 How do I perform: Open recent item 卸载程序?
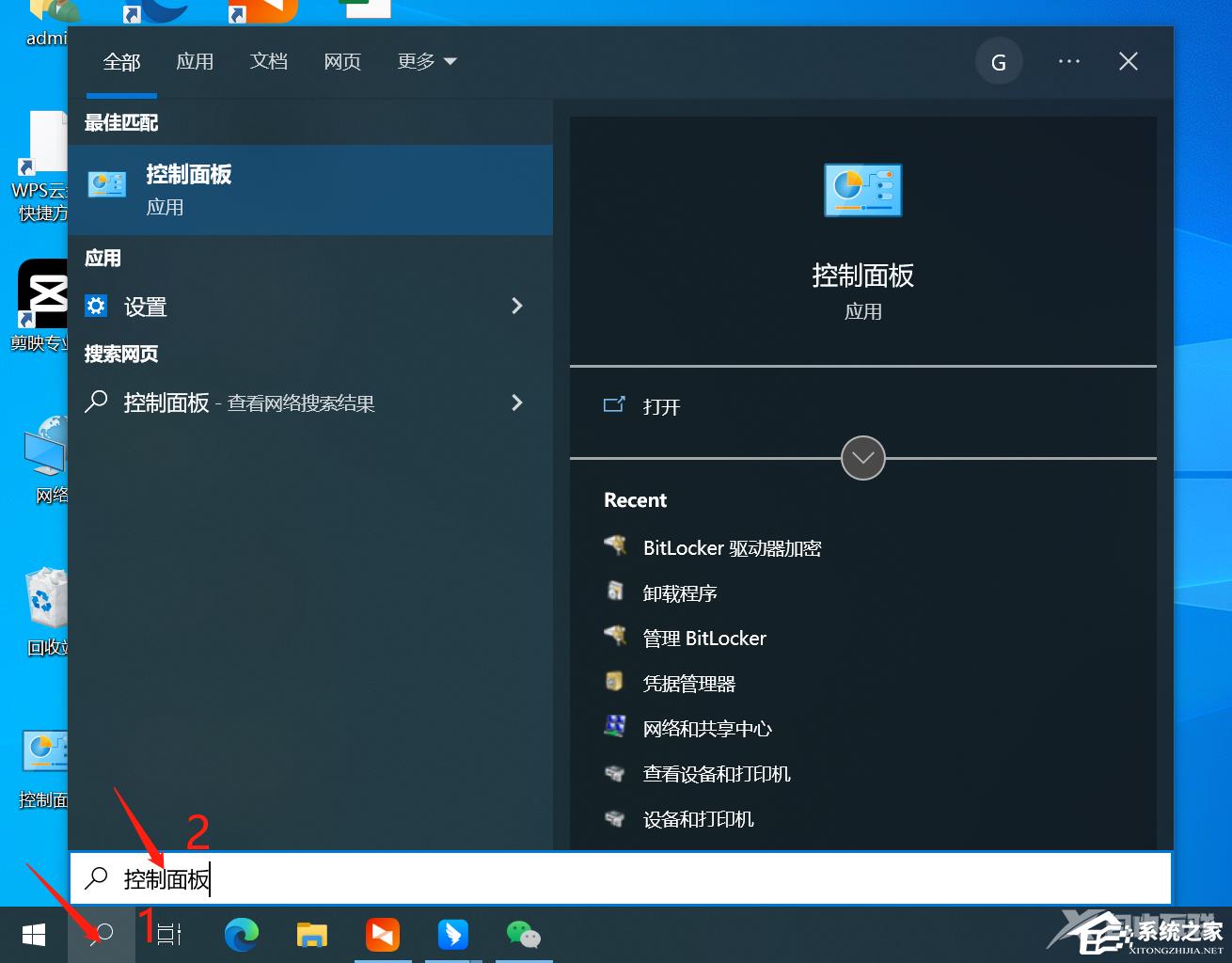[x=680, y=593]
